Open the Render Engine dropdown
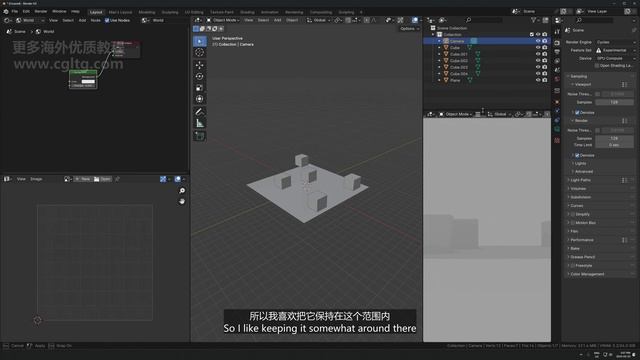Screen dimensions: 640x360 pyautogui.click(x=615, y=42)
